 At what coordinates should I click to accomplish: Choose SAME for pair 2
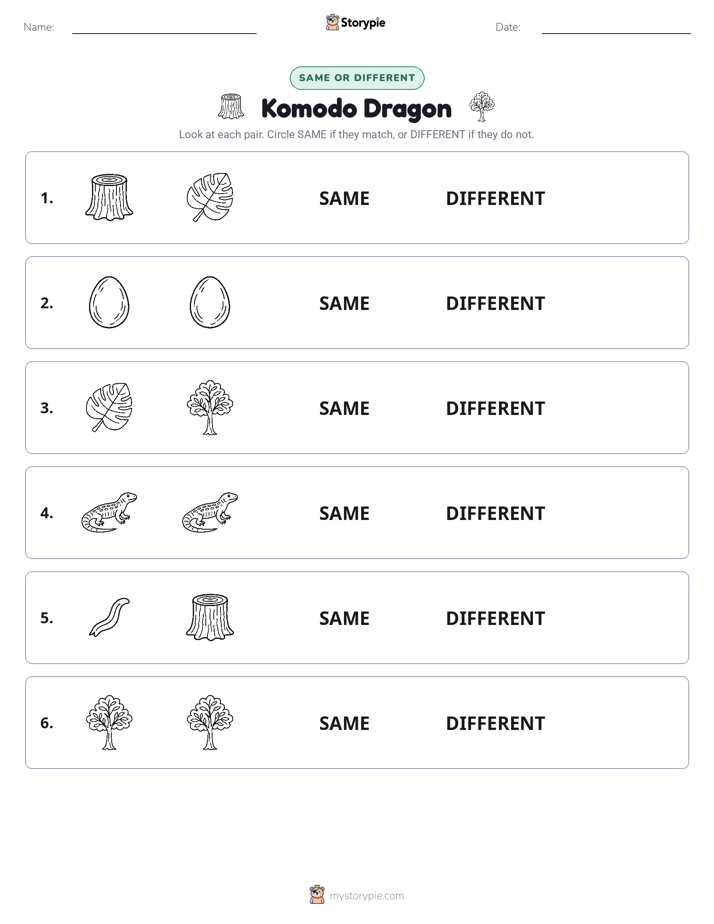point(344,303)
